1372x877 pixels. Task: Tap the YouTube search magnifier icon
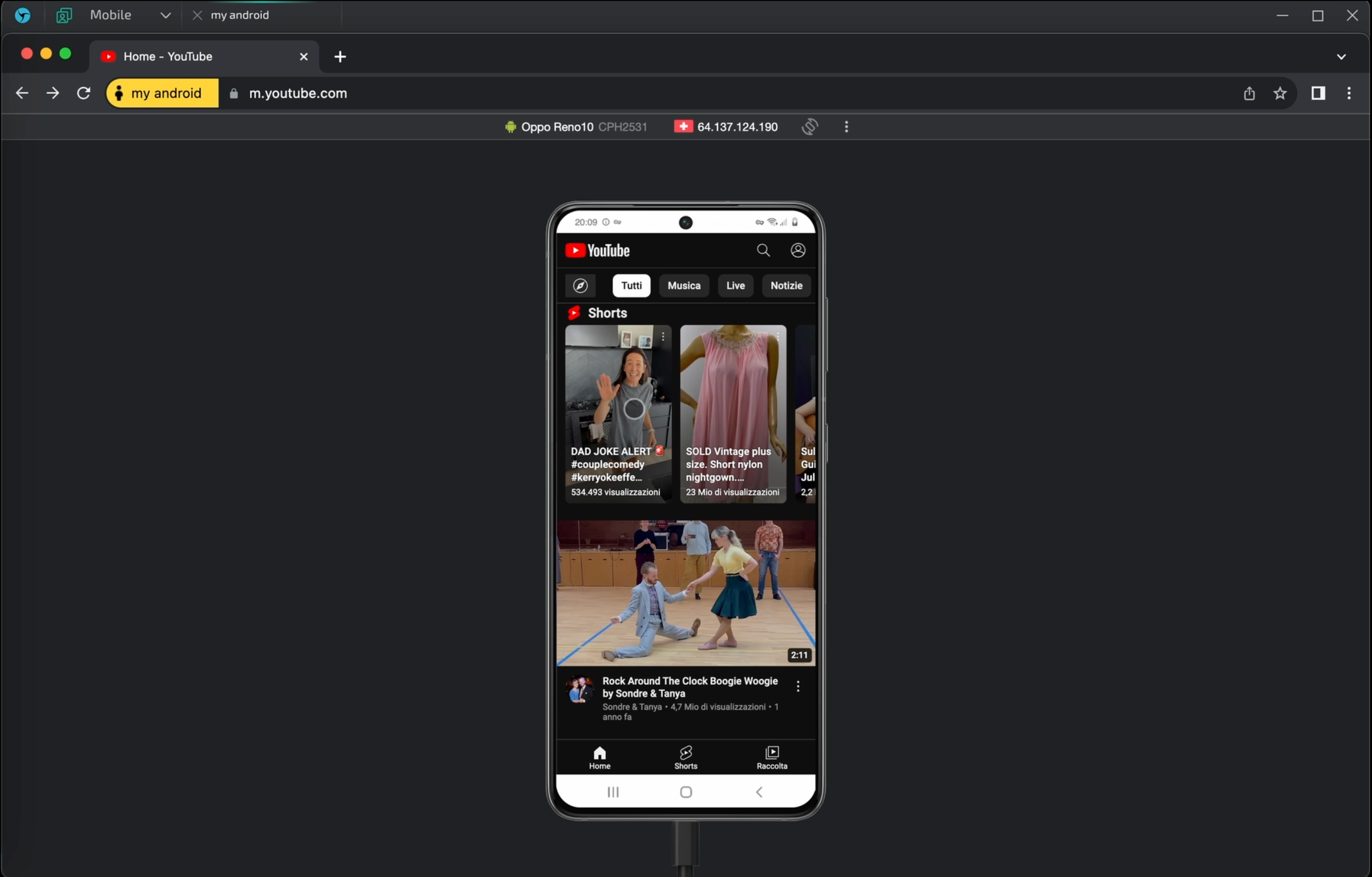(x=763, y=251)
